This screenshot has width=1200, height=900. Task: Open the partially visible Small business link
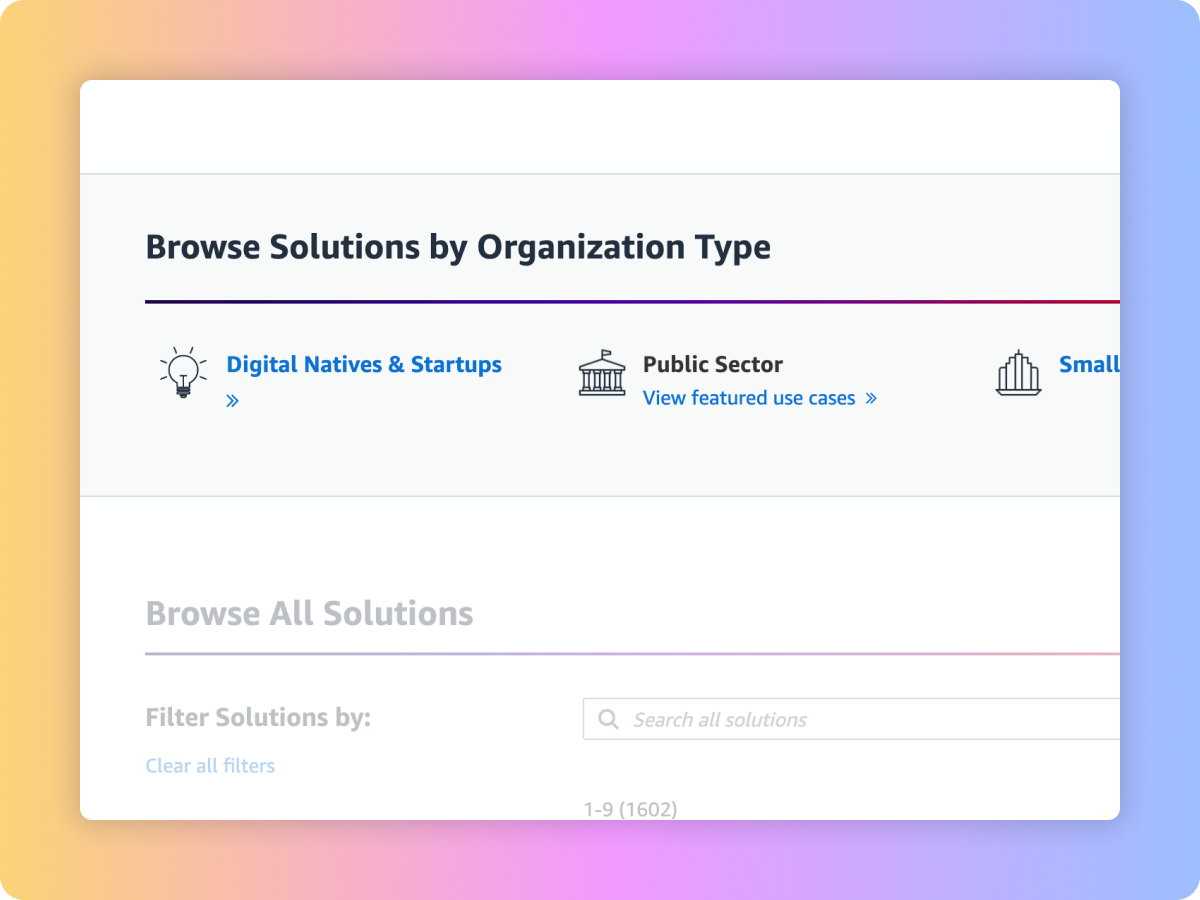coord(1088,365)
